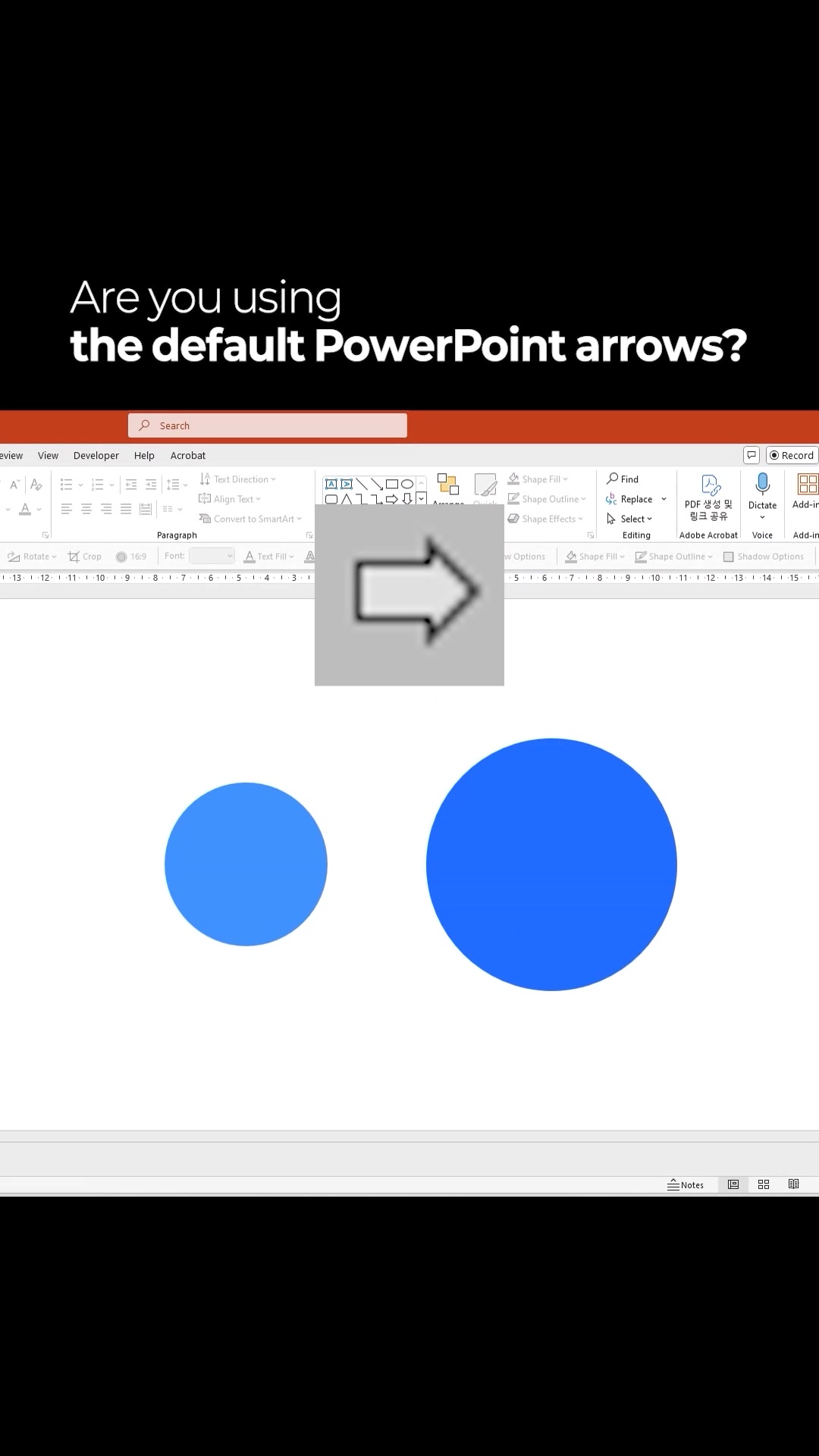
Task: Open the Text Direction dropdown
Action: 237,479
